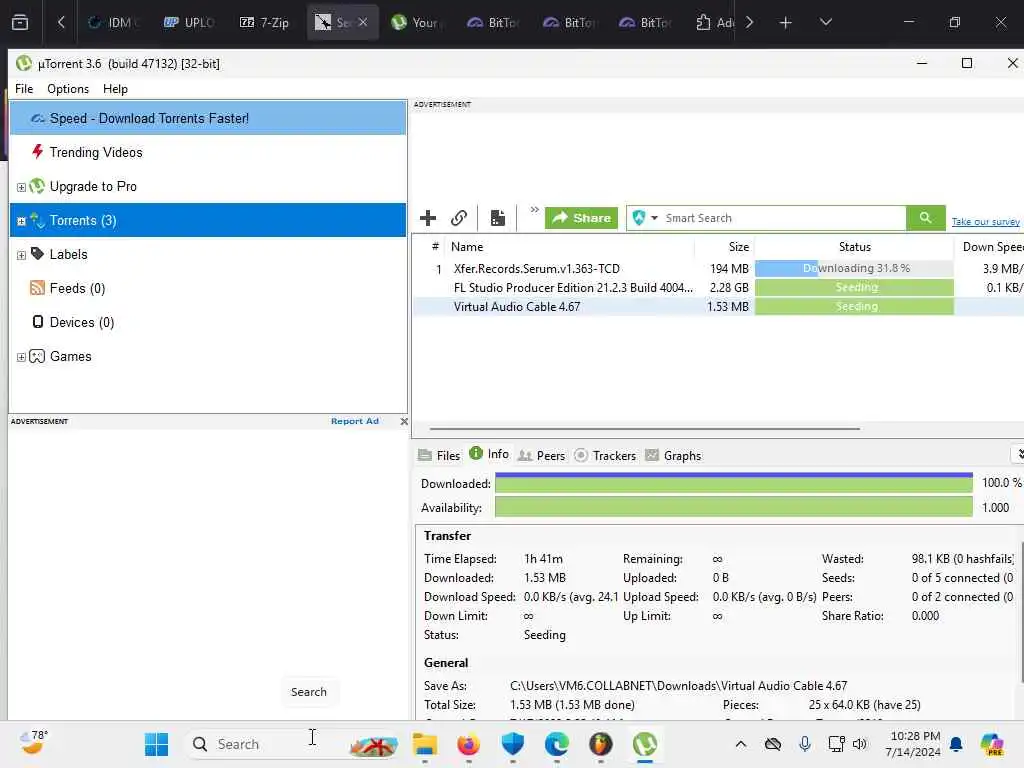This screenshot has width=1024, height=768.
Task: Expand the Labels tree node
Action: [21, 255]
